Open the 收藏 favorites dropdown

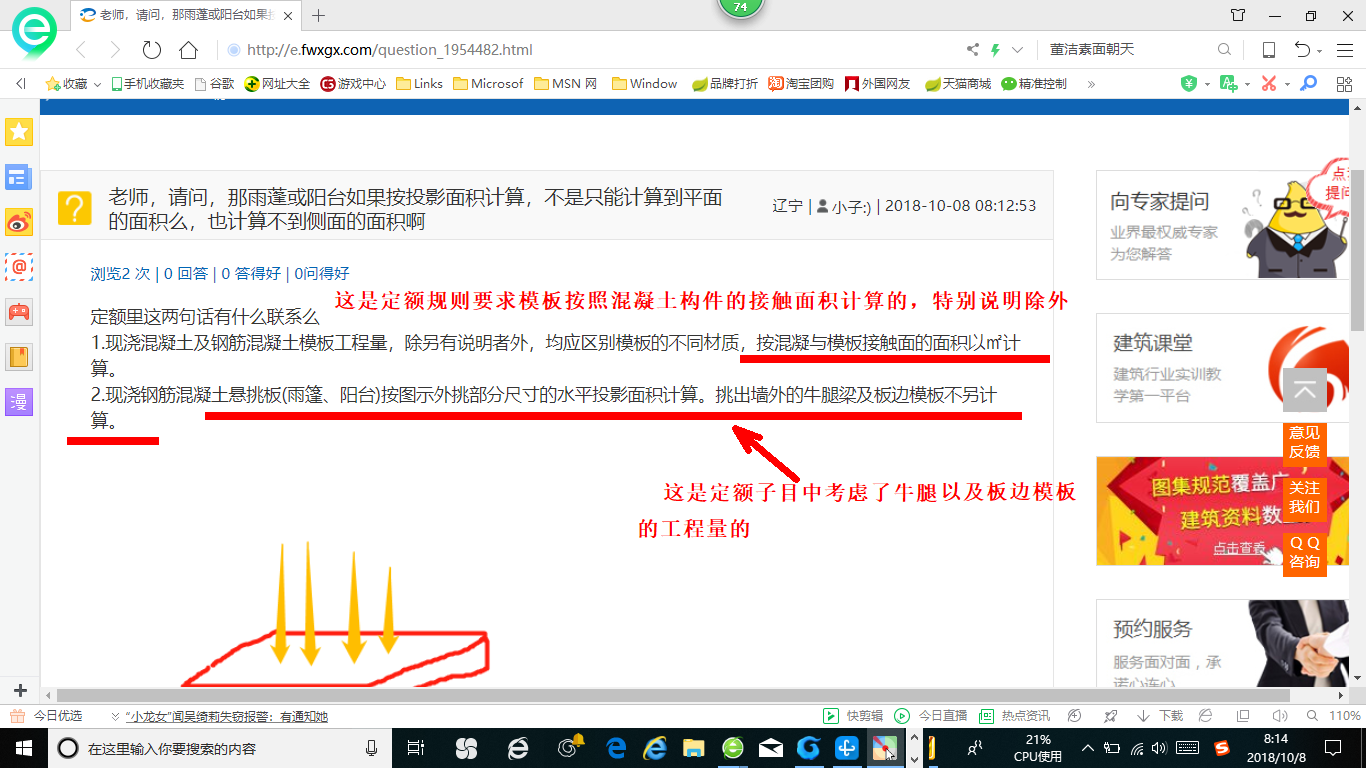pyautogui.click(x=73, y=84)
